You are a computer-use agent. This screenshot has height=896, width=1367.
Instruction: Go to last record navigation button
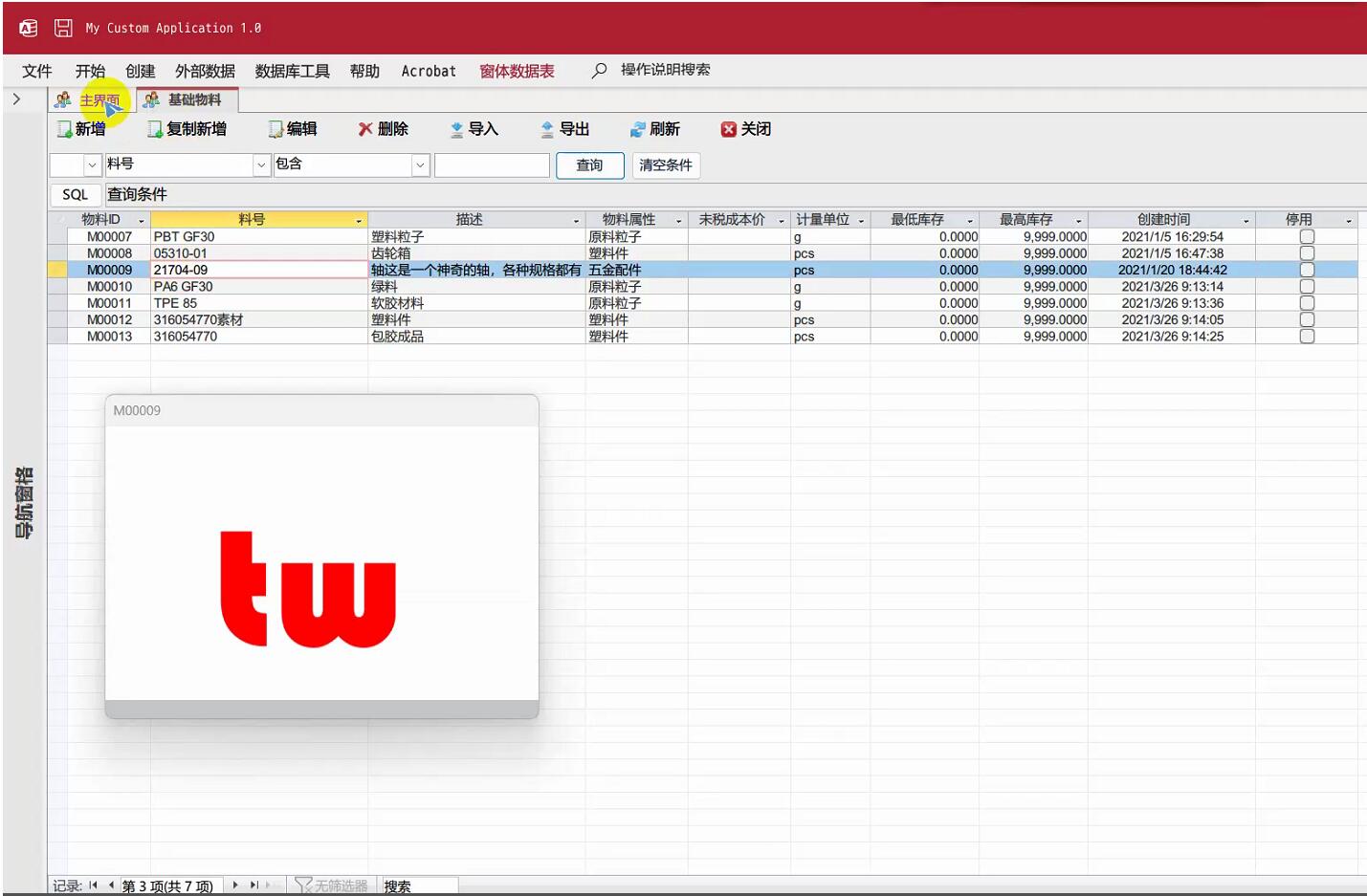[x=254, y=885]
